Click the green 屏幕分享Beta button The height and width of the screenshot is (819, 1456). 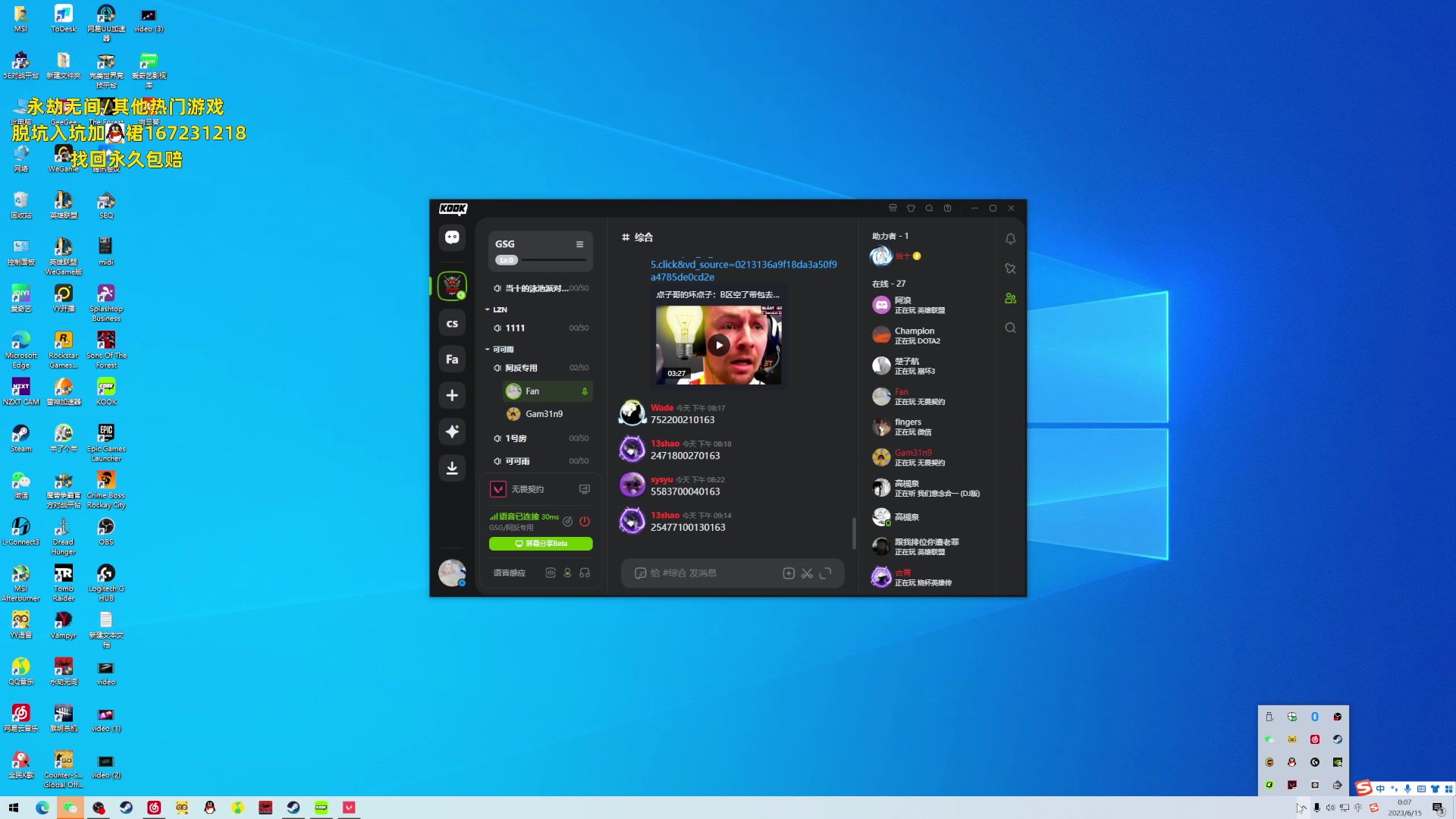point(541,544)
